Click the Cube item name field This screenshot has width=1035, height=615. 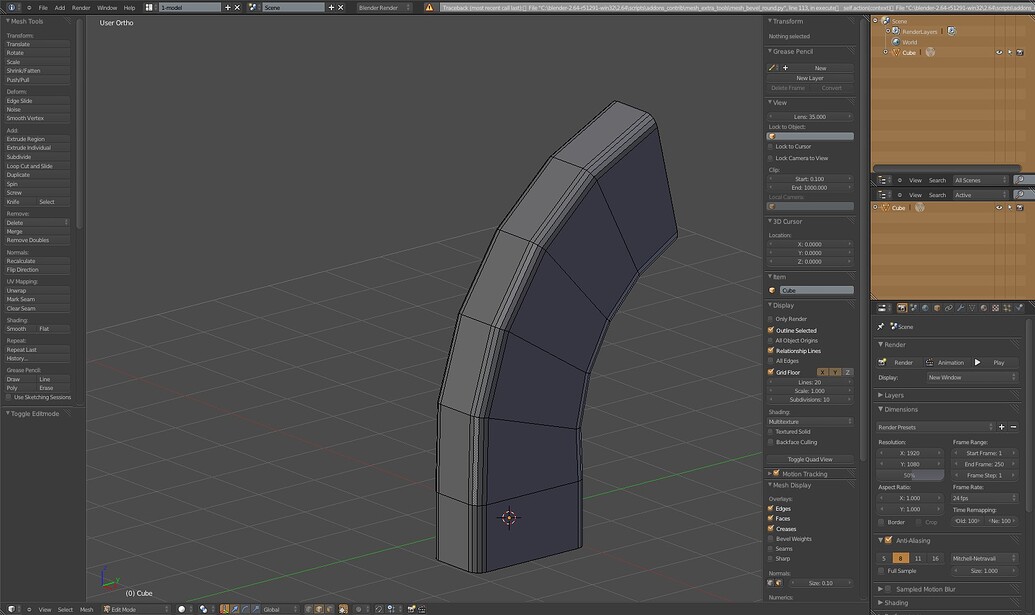click(816, 290)
